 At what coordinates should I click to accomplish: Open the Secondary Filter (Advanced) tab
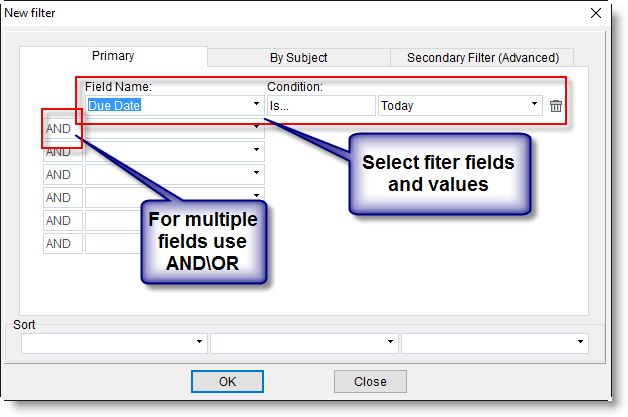[489, 58]
